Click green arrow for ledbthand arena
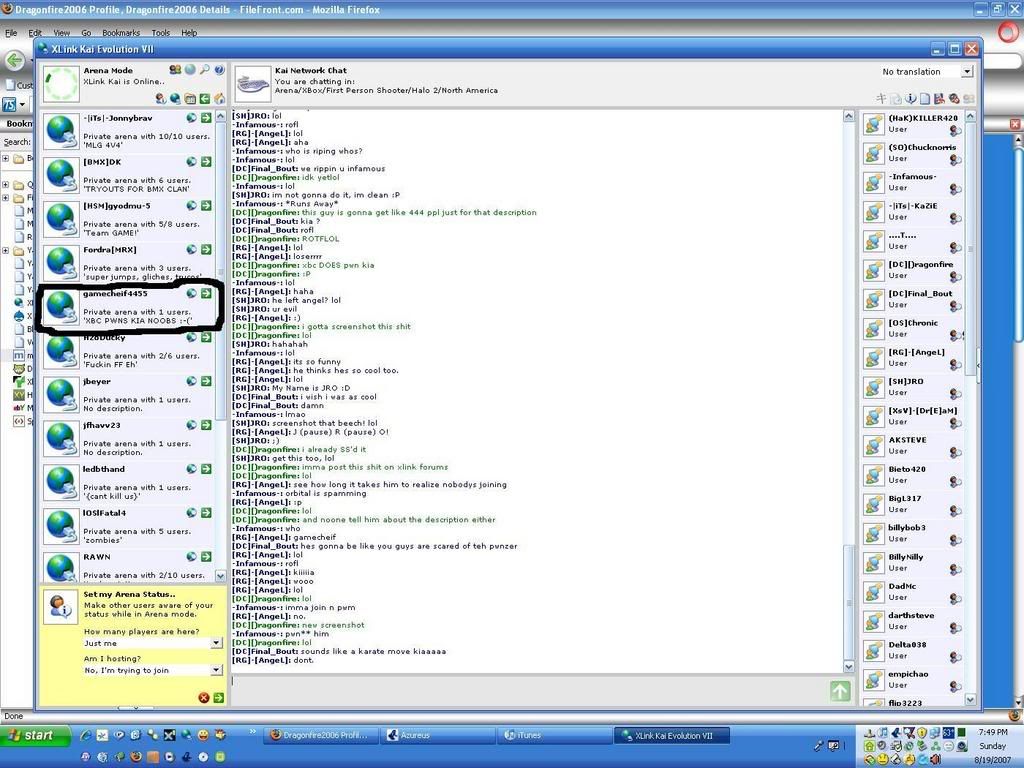 [x=206, y=469]
